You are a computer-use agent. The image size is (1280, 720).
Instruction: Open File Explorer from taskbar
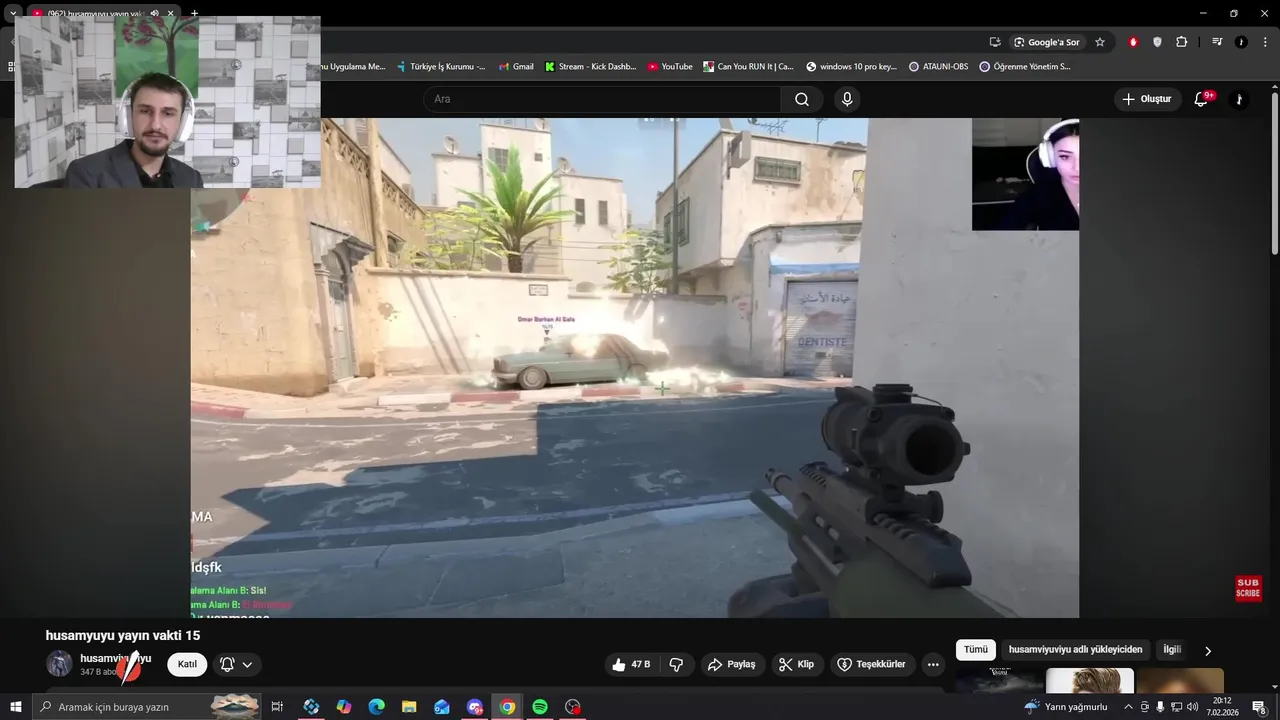[x=409, y=707]
